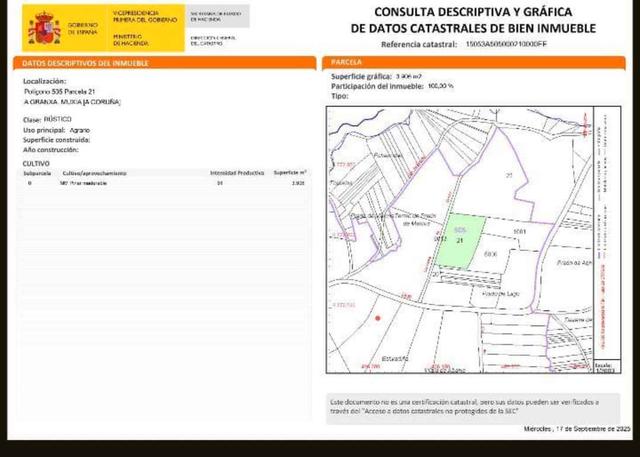
Task: Click the Prado de Lago map label
Action: (x=498, y=295)
